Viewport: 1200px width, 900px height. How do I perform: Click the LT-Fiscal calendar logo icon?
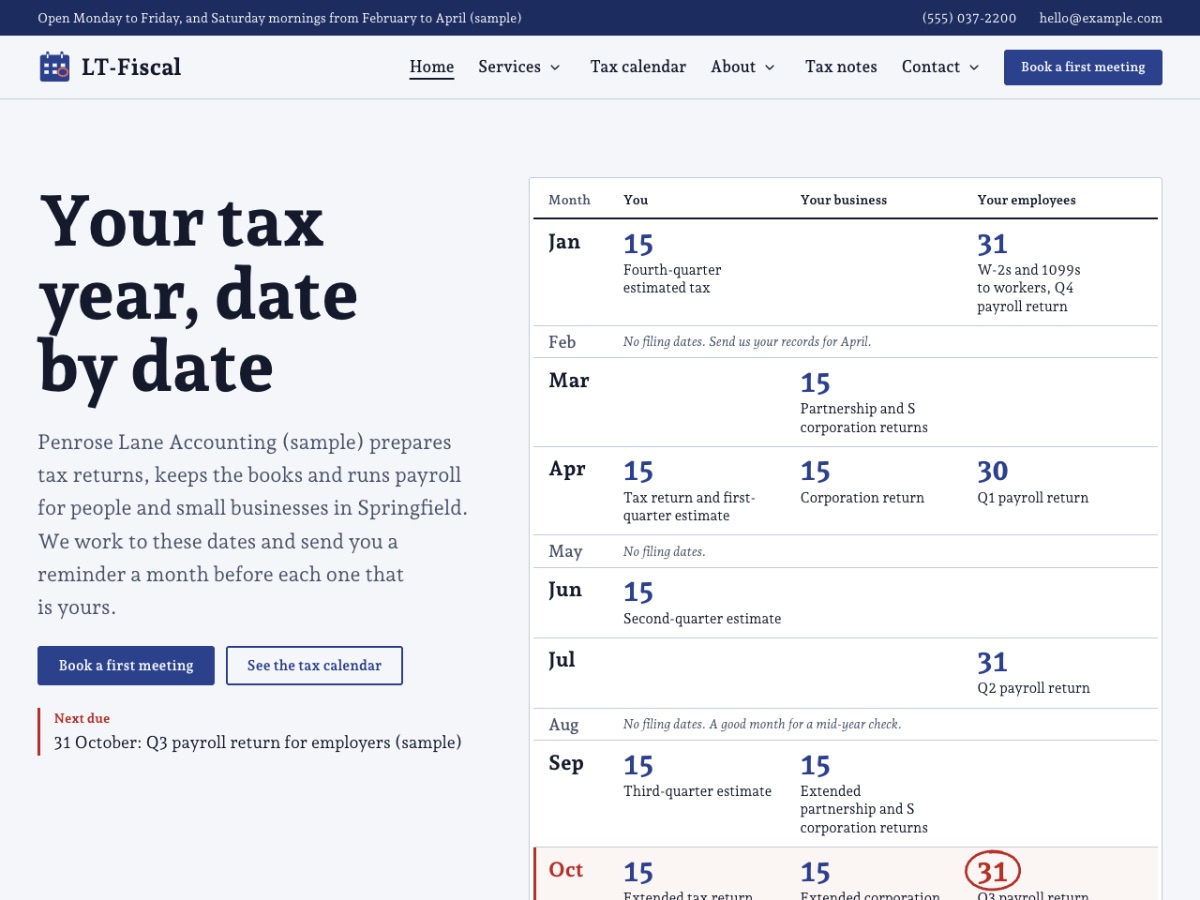(54, 67)
